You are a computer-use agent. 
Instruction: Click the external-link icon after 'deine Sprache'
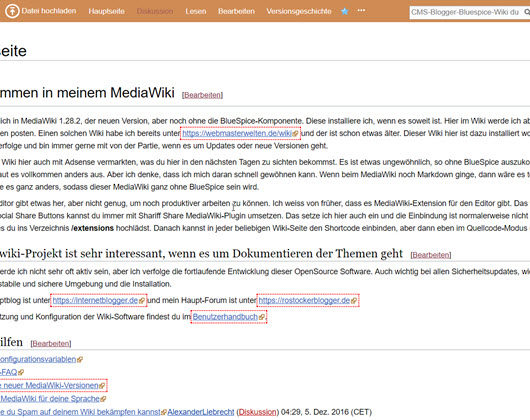103,399
